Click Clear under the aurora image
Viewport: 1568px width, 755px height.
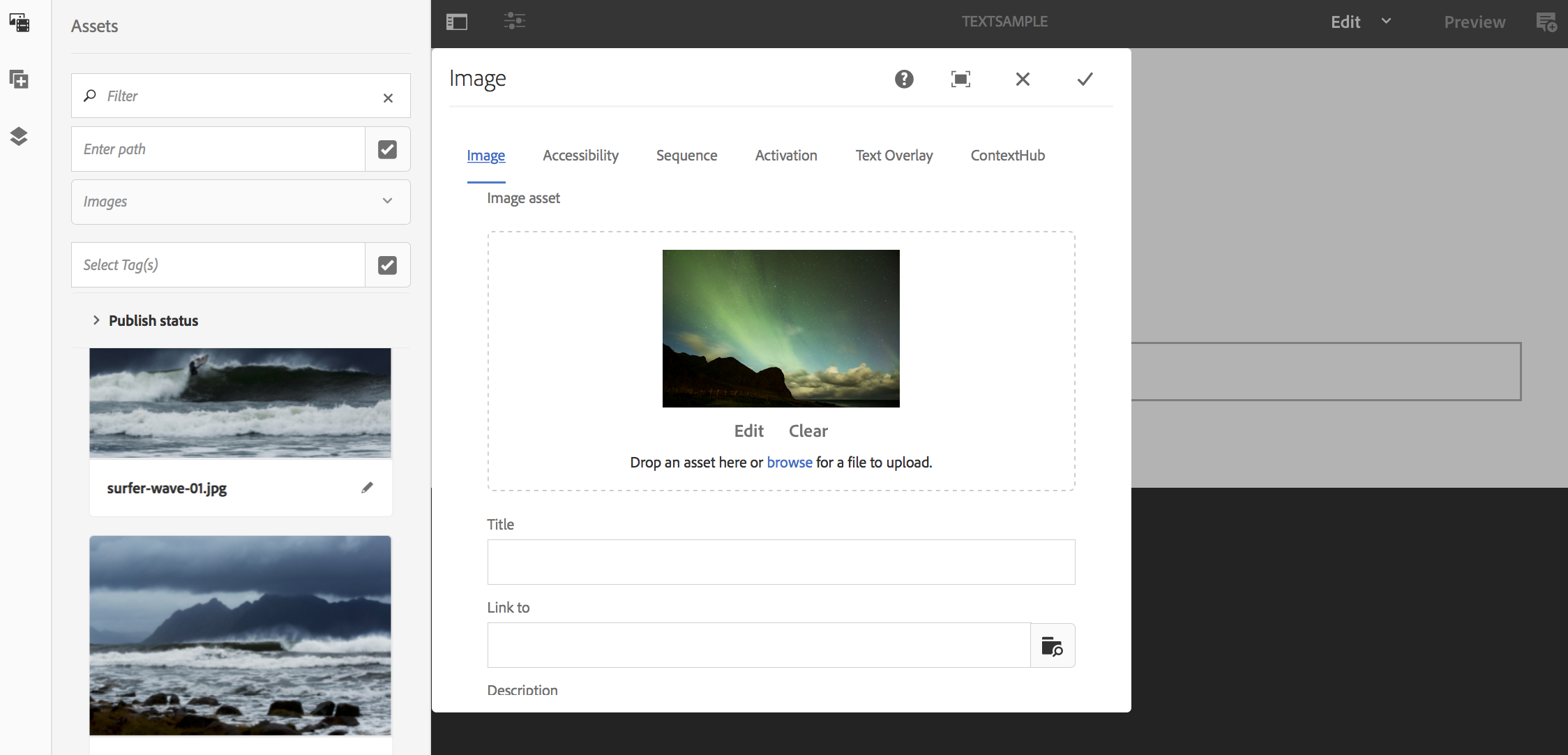808,431
